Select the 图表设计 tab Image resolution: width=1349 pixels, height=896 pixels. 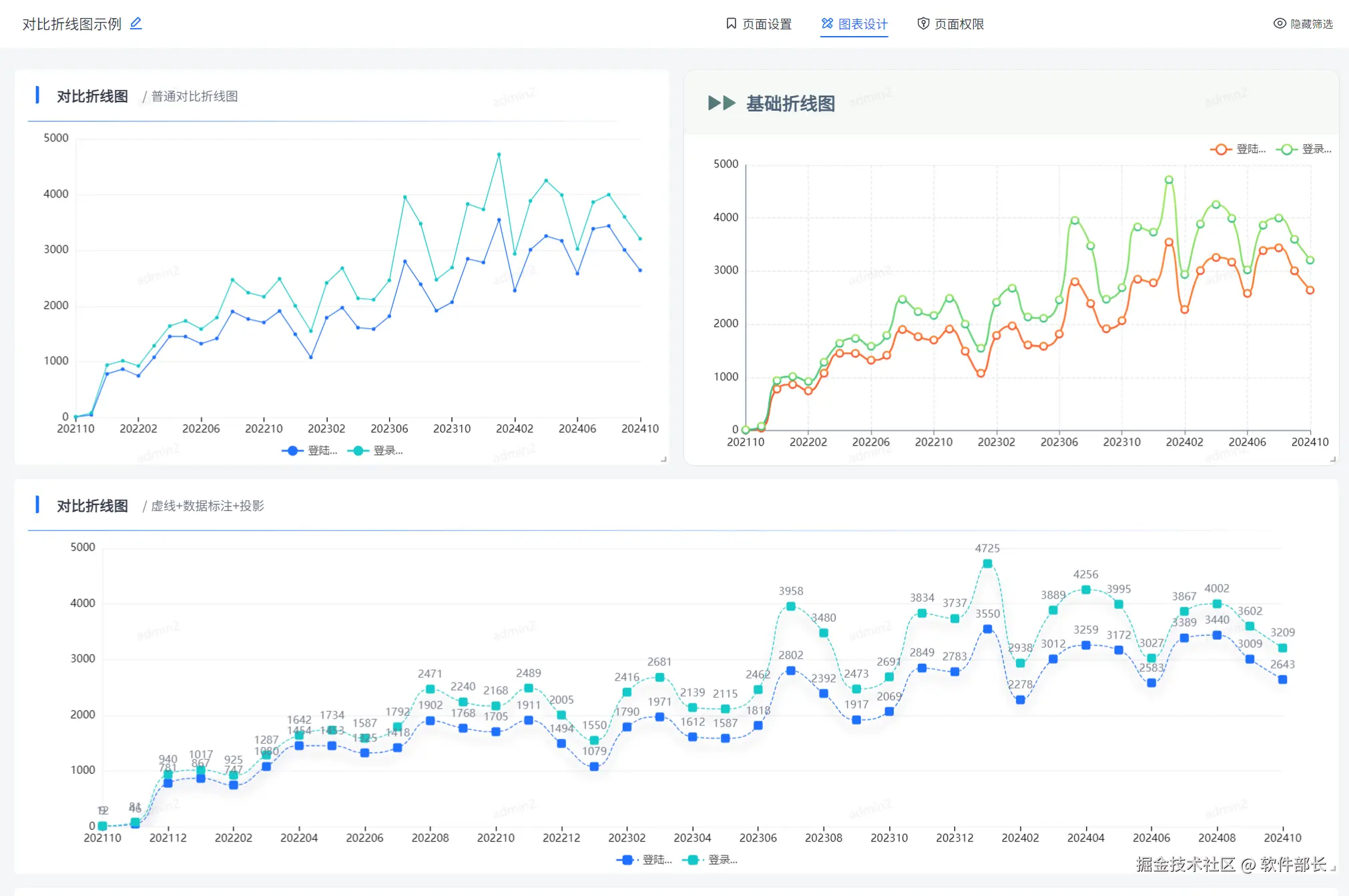854,24
